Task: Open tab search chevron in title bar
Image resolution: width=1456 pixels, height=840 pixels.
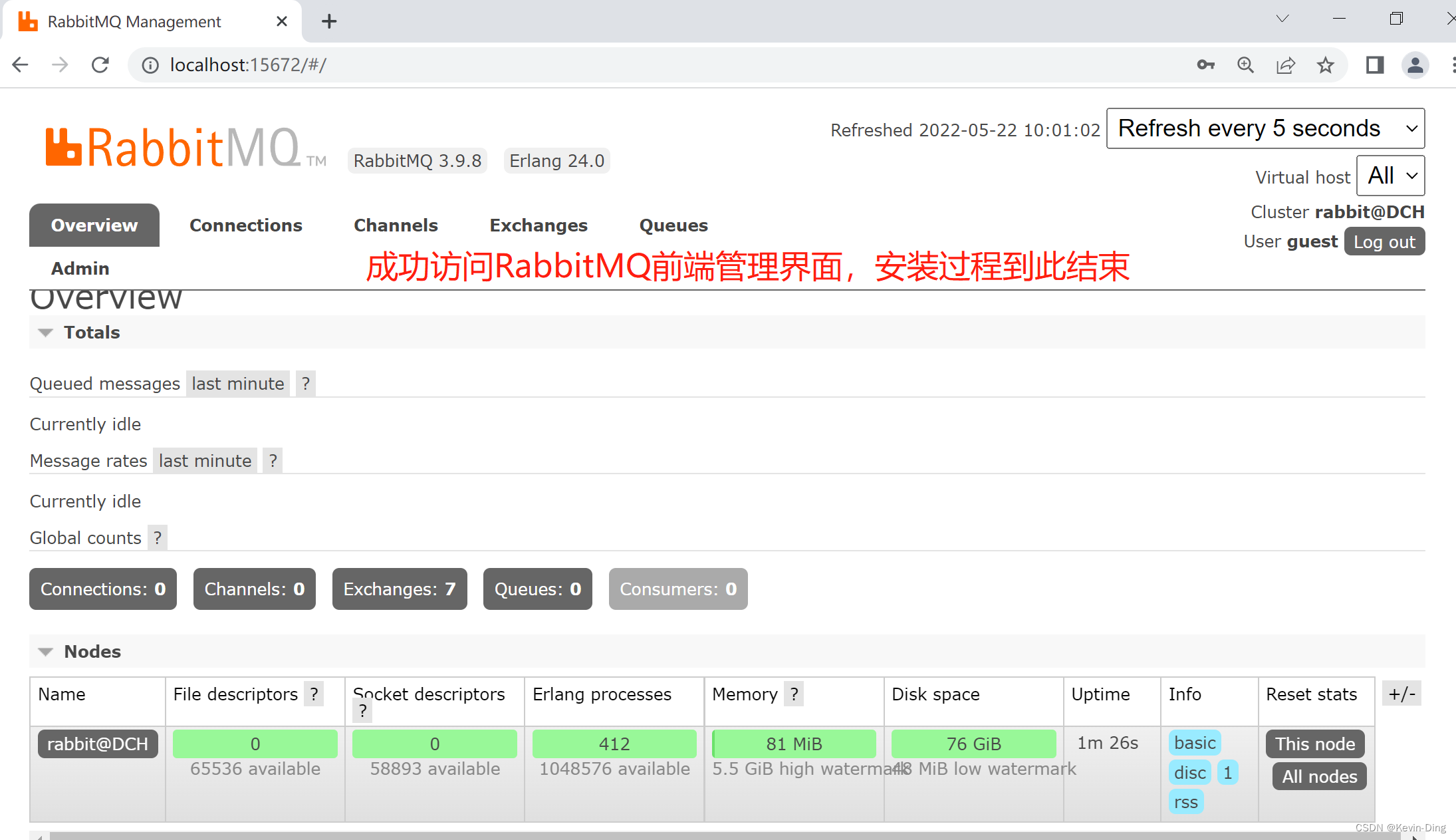Action: coord(1282,19)
